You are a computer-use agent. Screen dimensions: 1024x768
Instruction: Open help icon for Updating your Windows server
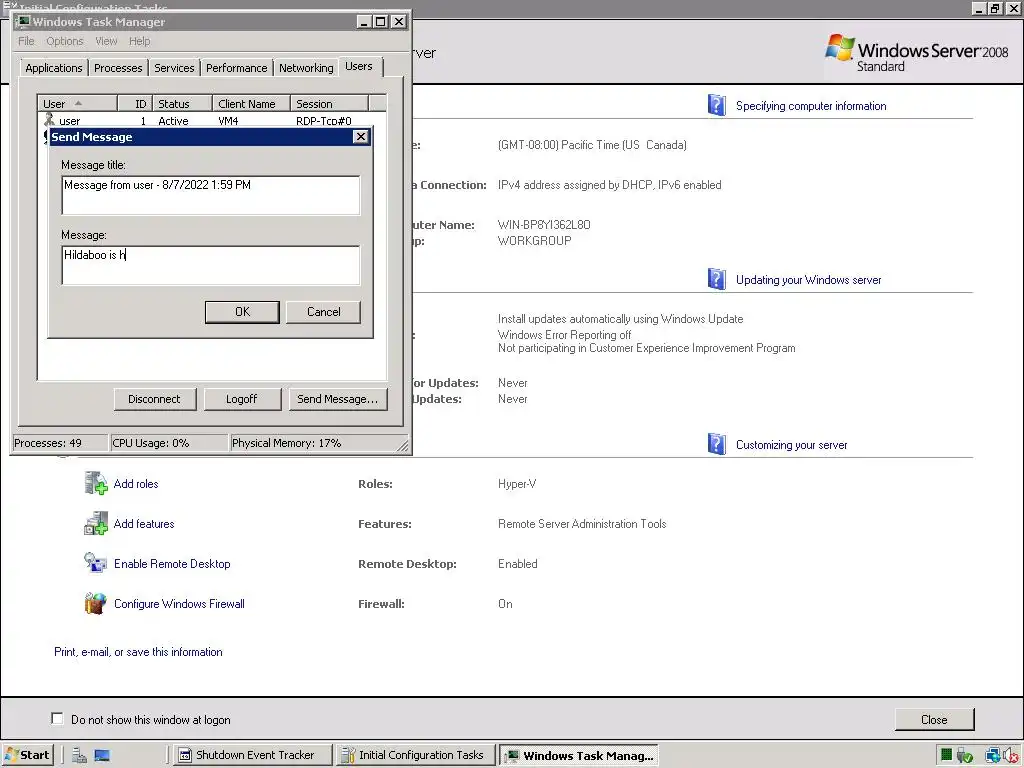(x=716, y=280)
